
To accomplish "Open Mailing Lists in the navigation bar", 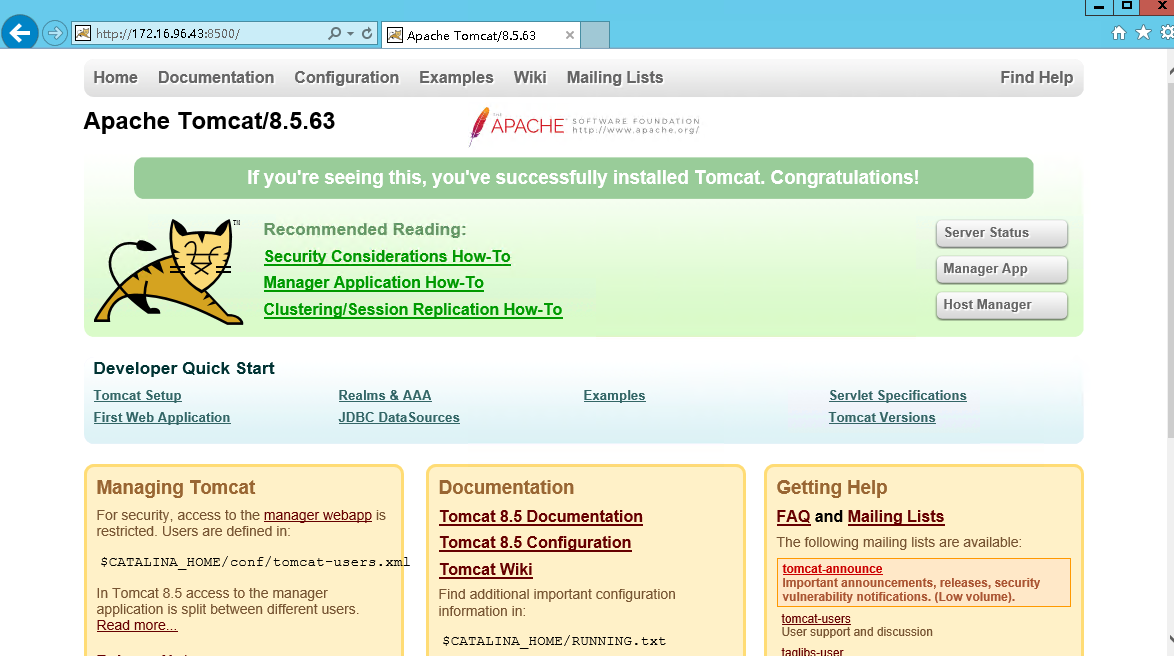I will (615, 78).
